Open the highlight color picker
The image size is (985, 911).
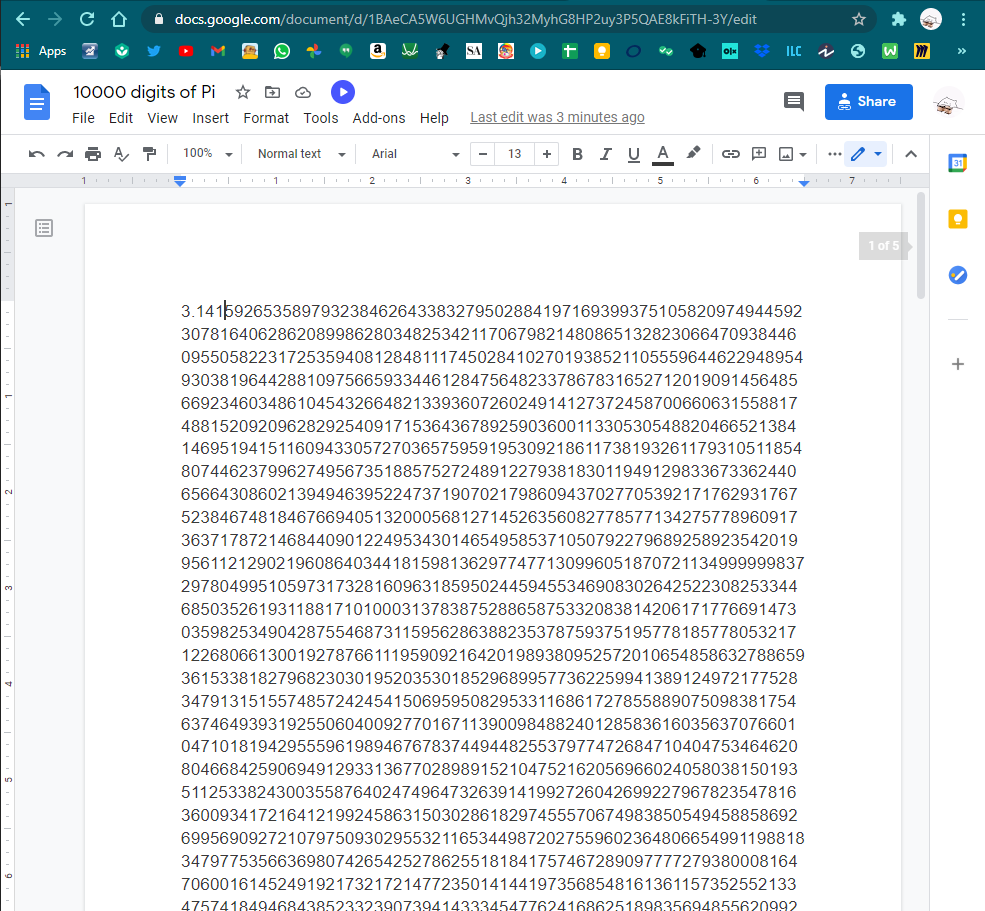coord(693,153)
